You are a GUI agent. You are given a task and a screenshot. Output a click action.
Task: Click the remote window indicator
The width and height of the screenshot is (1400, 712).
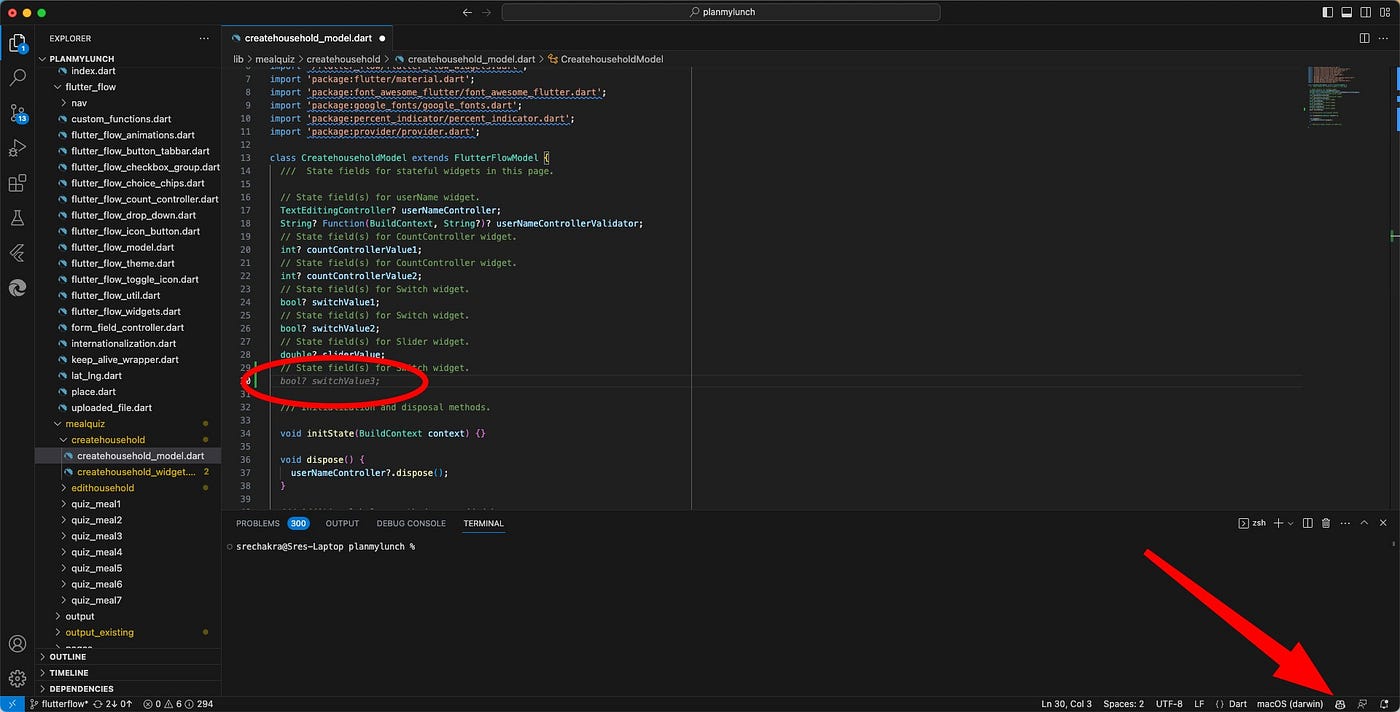coord(11,704)
